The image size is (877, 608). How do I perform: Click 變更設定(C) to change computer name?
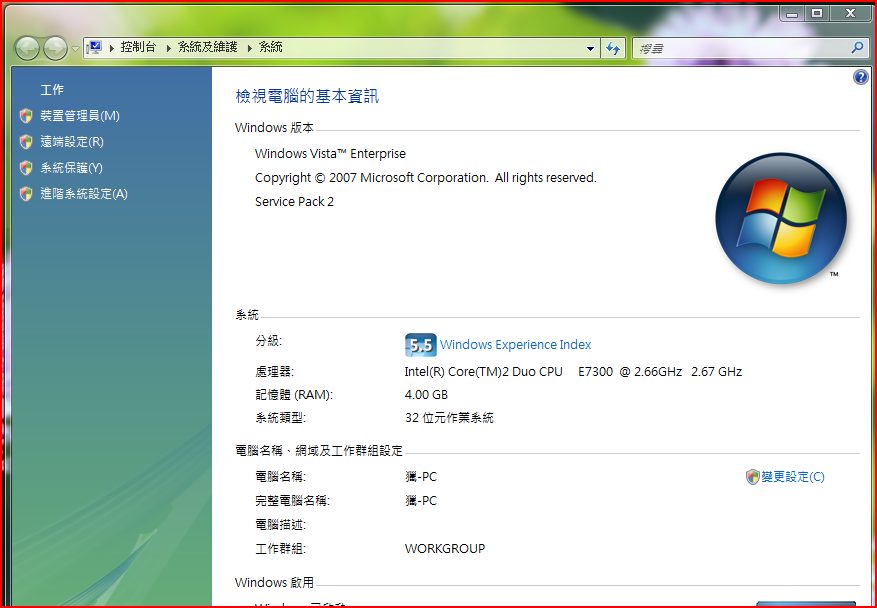click(x=792, y=477)
